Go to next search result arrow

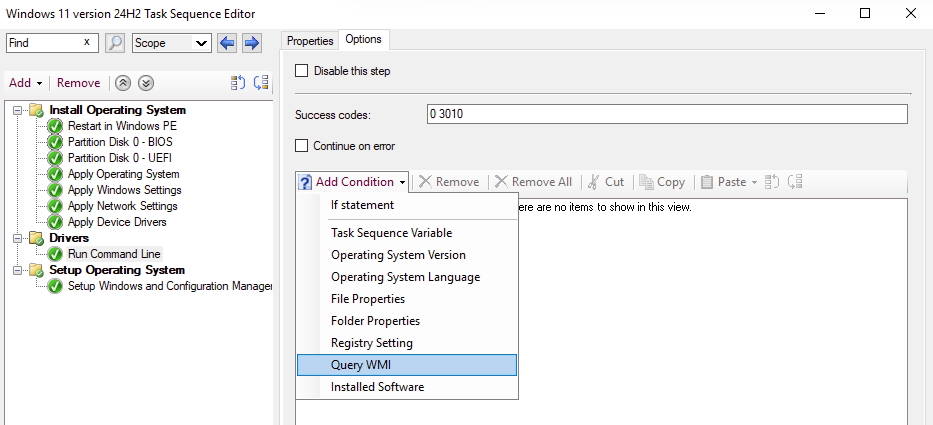(x=252, y=43)
